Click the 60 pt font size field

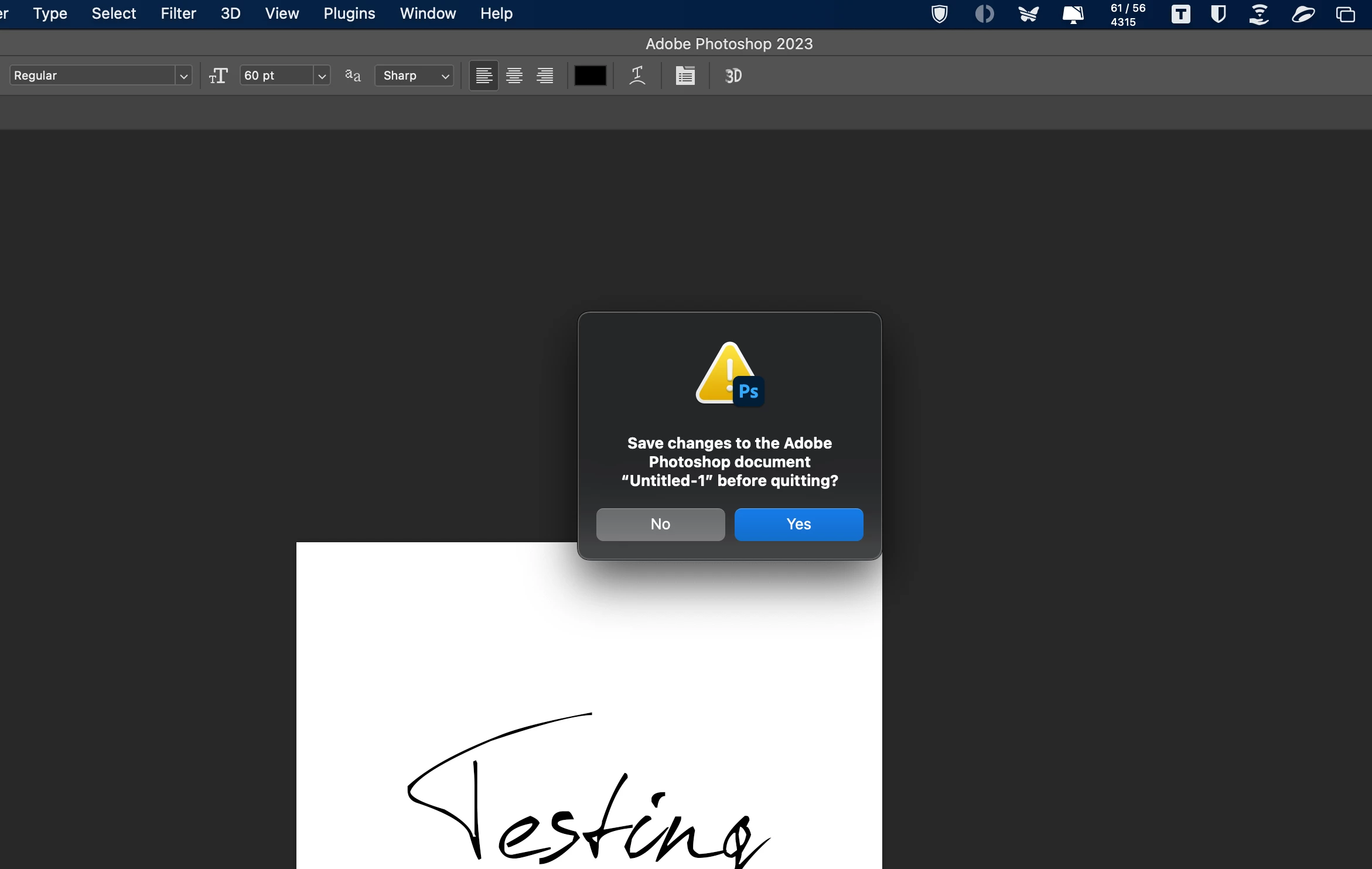click(275, 76)
